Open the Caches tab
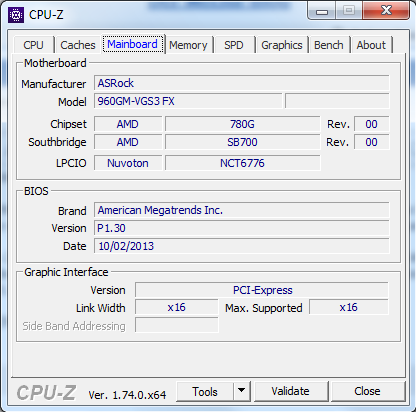The width and height of the screenshot is (416, 412). tap(78, 45)
